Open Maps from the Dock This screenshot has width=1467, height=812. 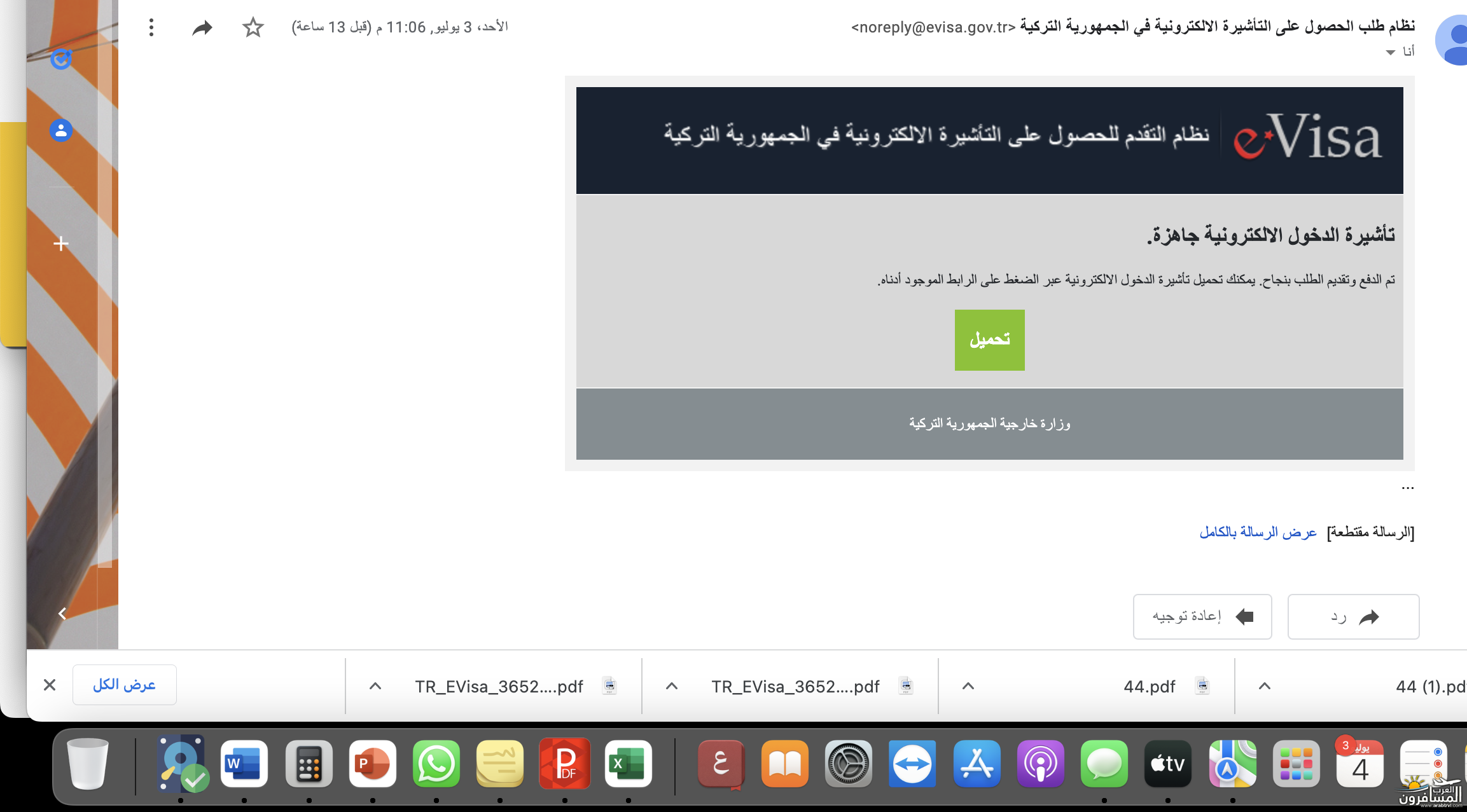(x=1233, y=764)
